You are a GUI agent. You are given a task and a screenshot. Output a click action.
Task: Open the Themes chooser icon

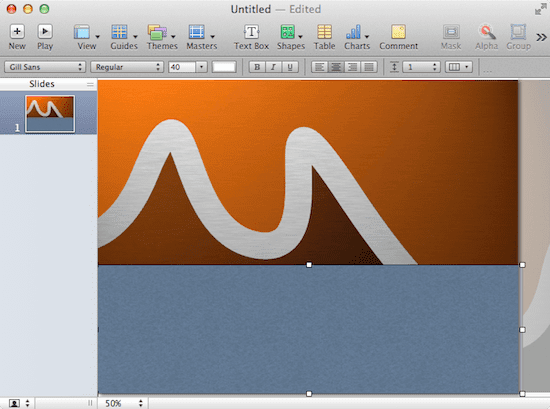pyautogui.click(x=157, y=32)
